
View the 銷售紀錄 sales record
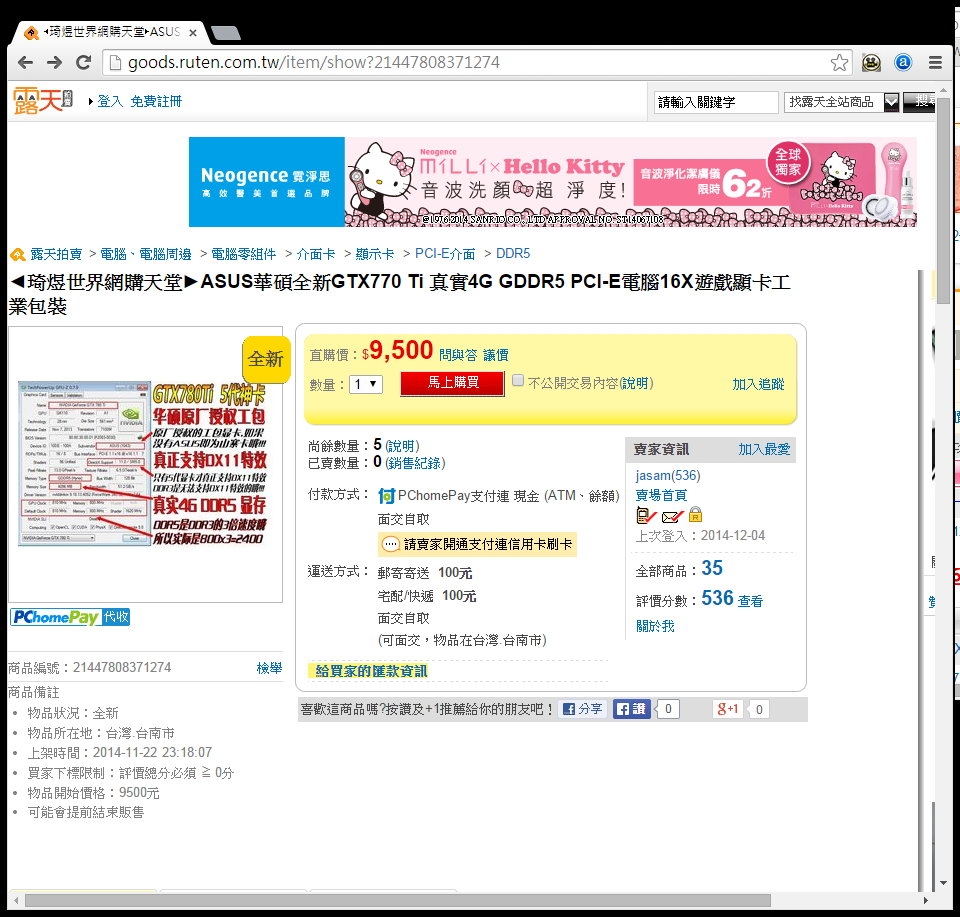415,463
